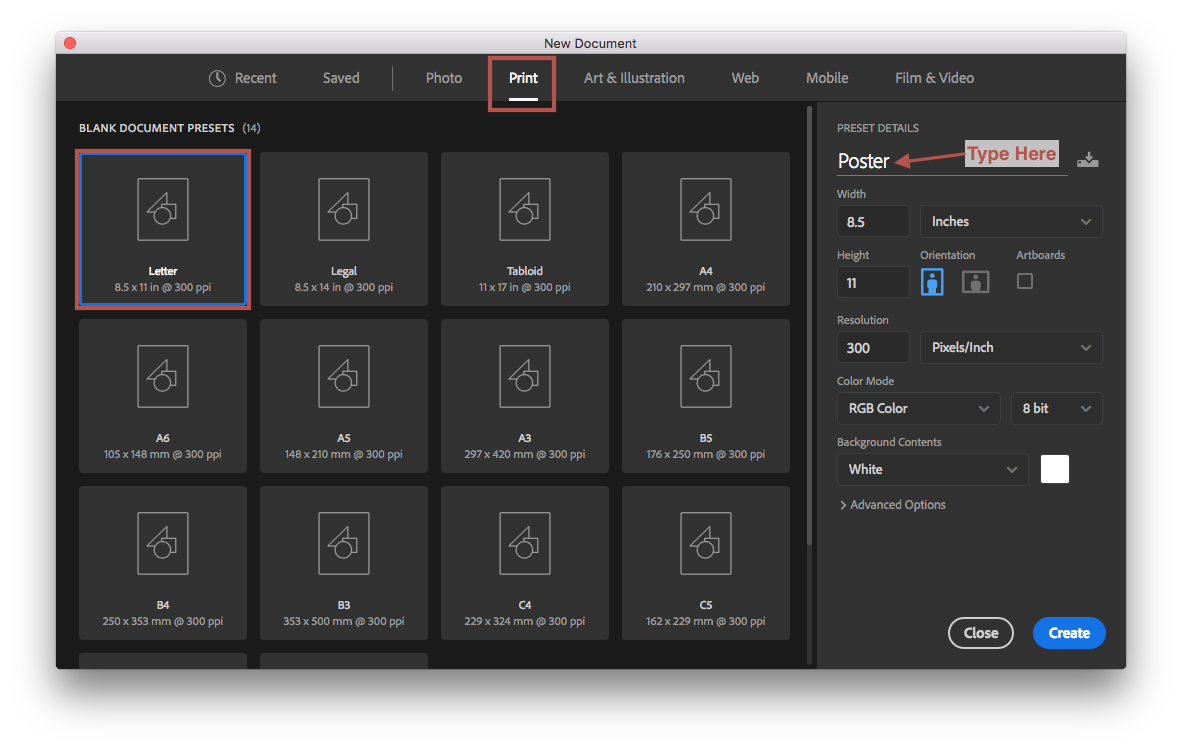The height and width of the screenshot is (749, 1182).
Task: Select portrait orientation icon
Action: click(932, 282)
